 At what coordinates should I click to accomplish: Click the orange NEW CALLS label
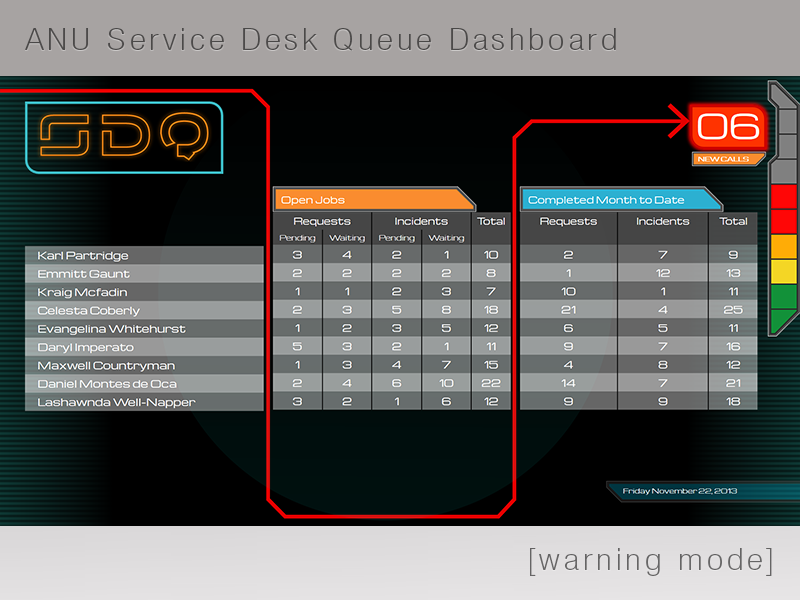tap(727, 159)
